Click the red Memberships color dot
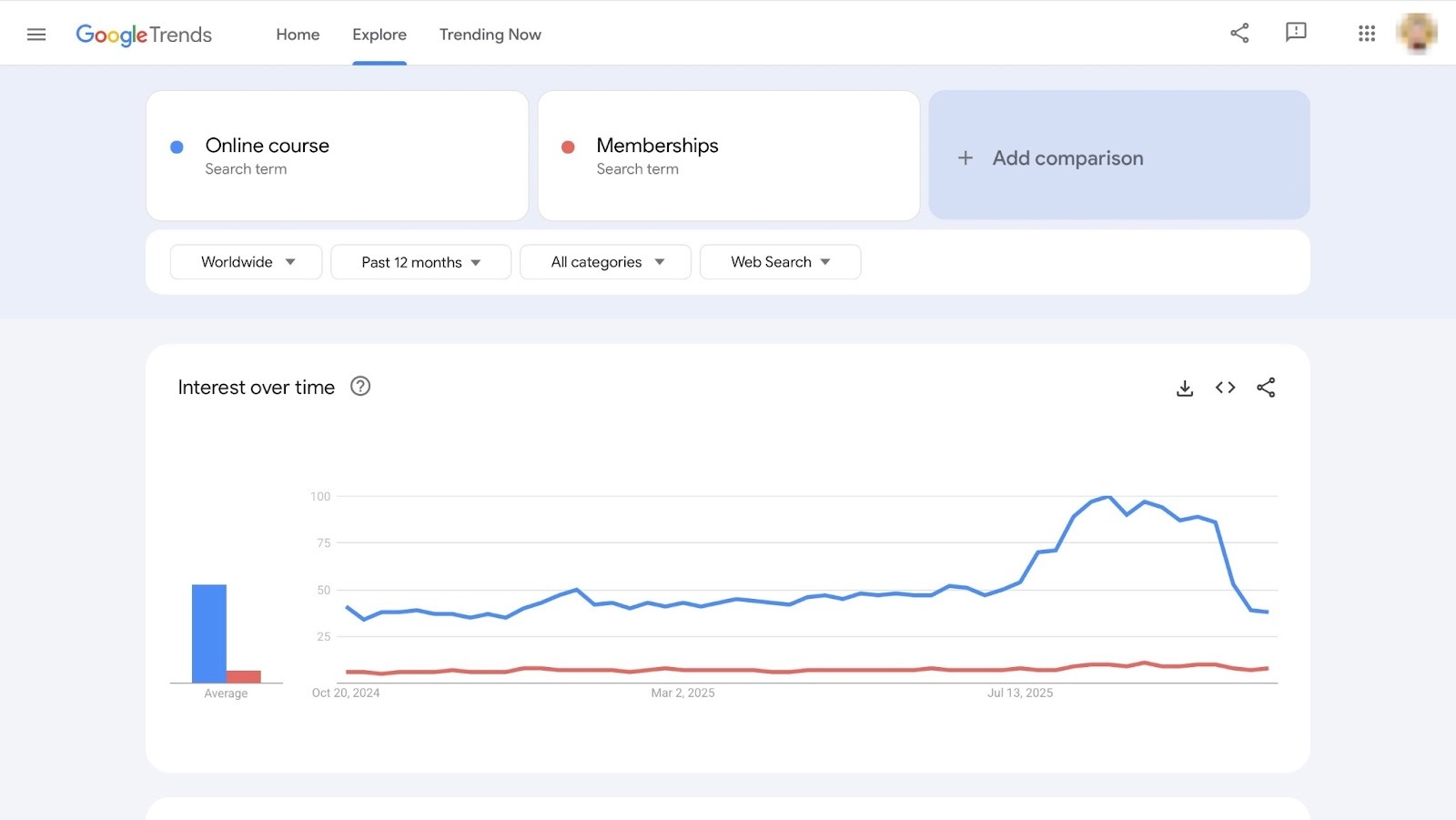The width and height of the screenshot is (1456, 820). click(x=568, y=147)
